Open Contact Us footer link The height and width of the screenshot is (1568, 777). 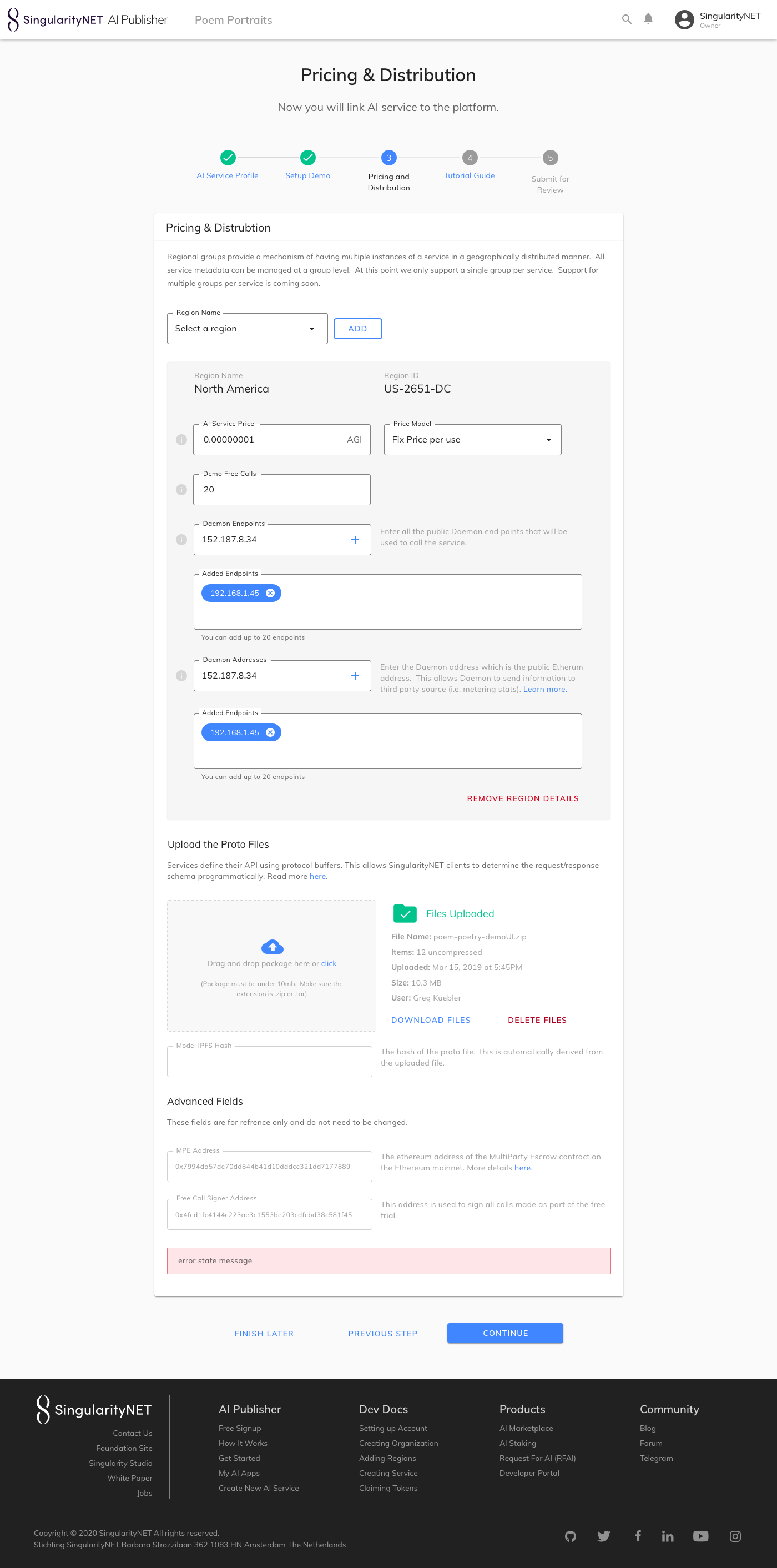coord(132,1434)
